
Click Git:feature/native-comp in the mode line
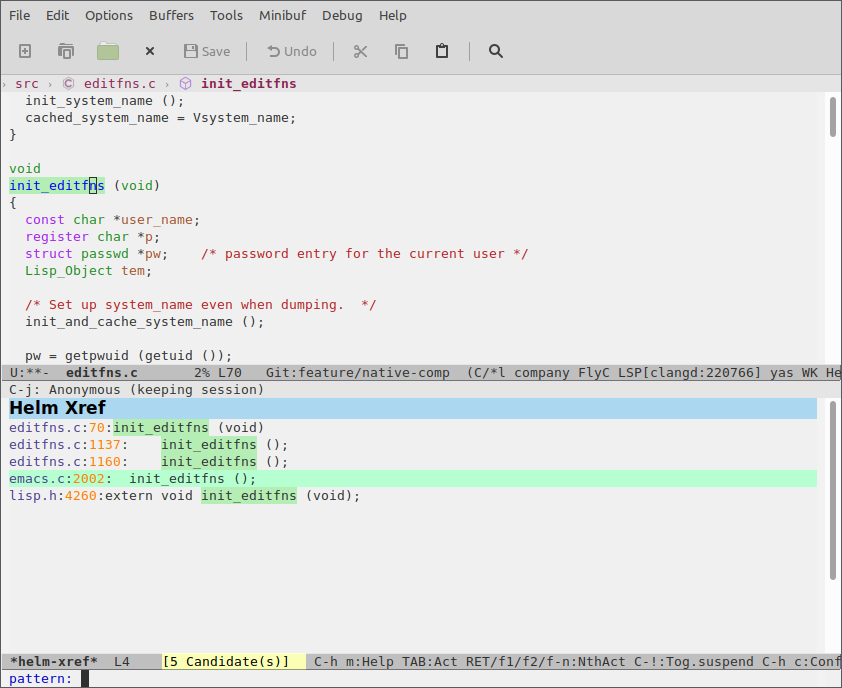click(x=358, y=373)
